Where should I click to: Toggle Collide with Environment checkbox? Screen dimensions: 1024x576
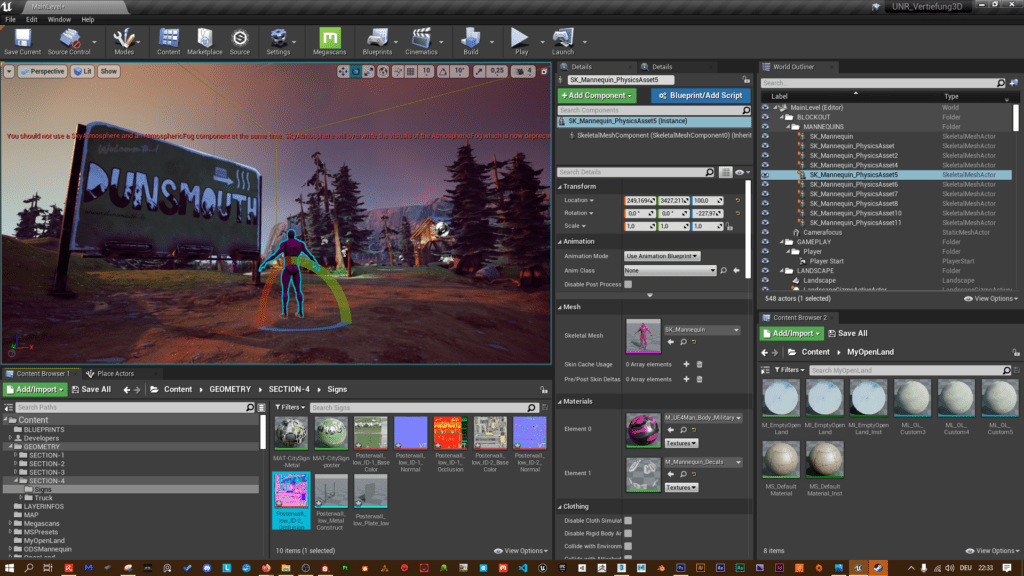click(628, 546)
